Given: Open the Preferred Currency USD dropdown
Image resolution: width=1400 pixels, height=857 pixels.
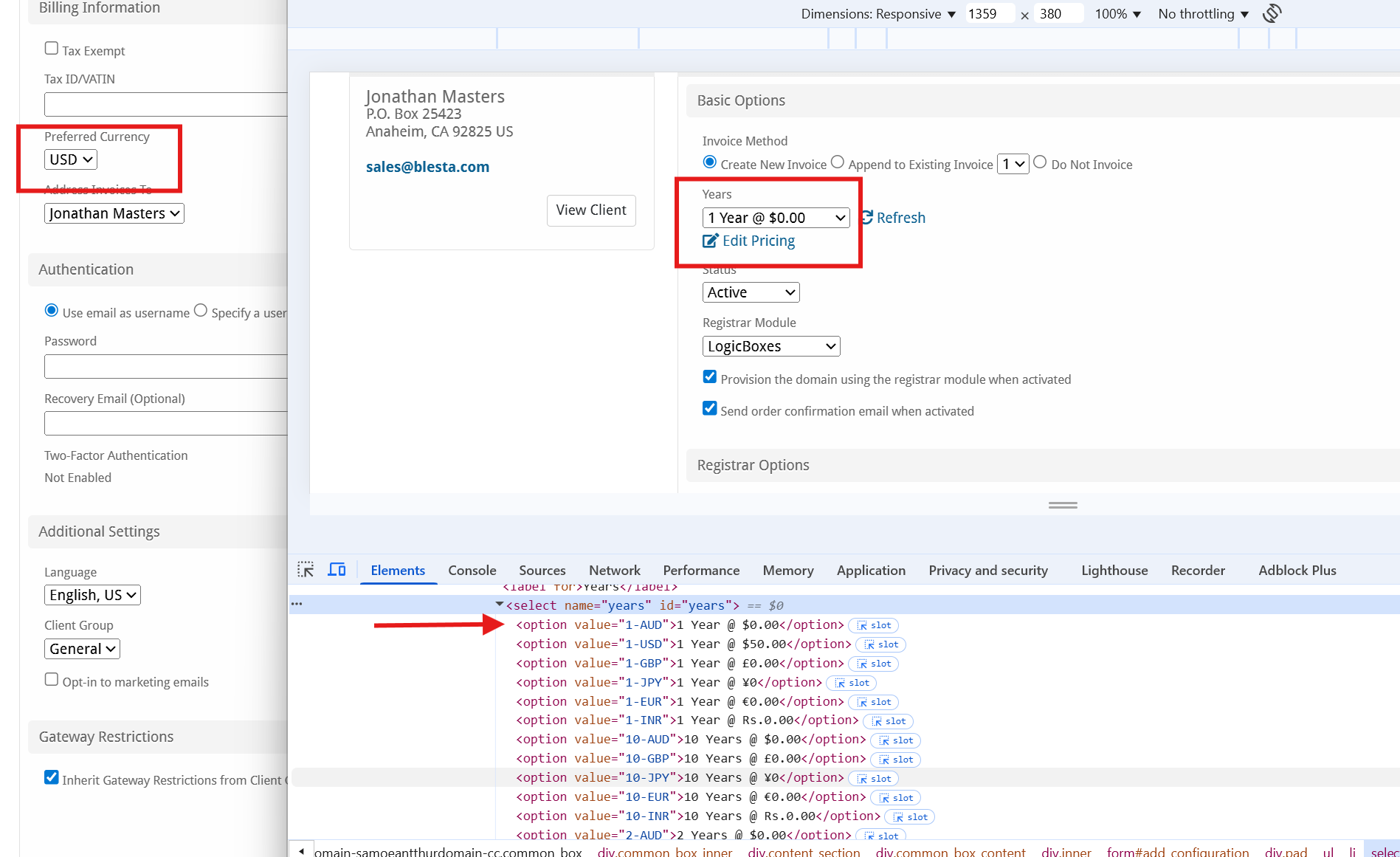Looking at the screenshot, I should point(71,159).
